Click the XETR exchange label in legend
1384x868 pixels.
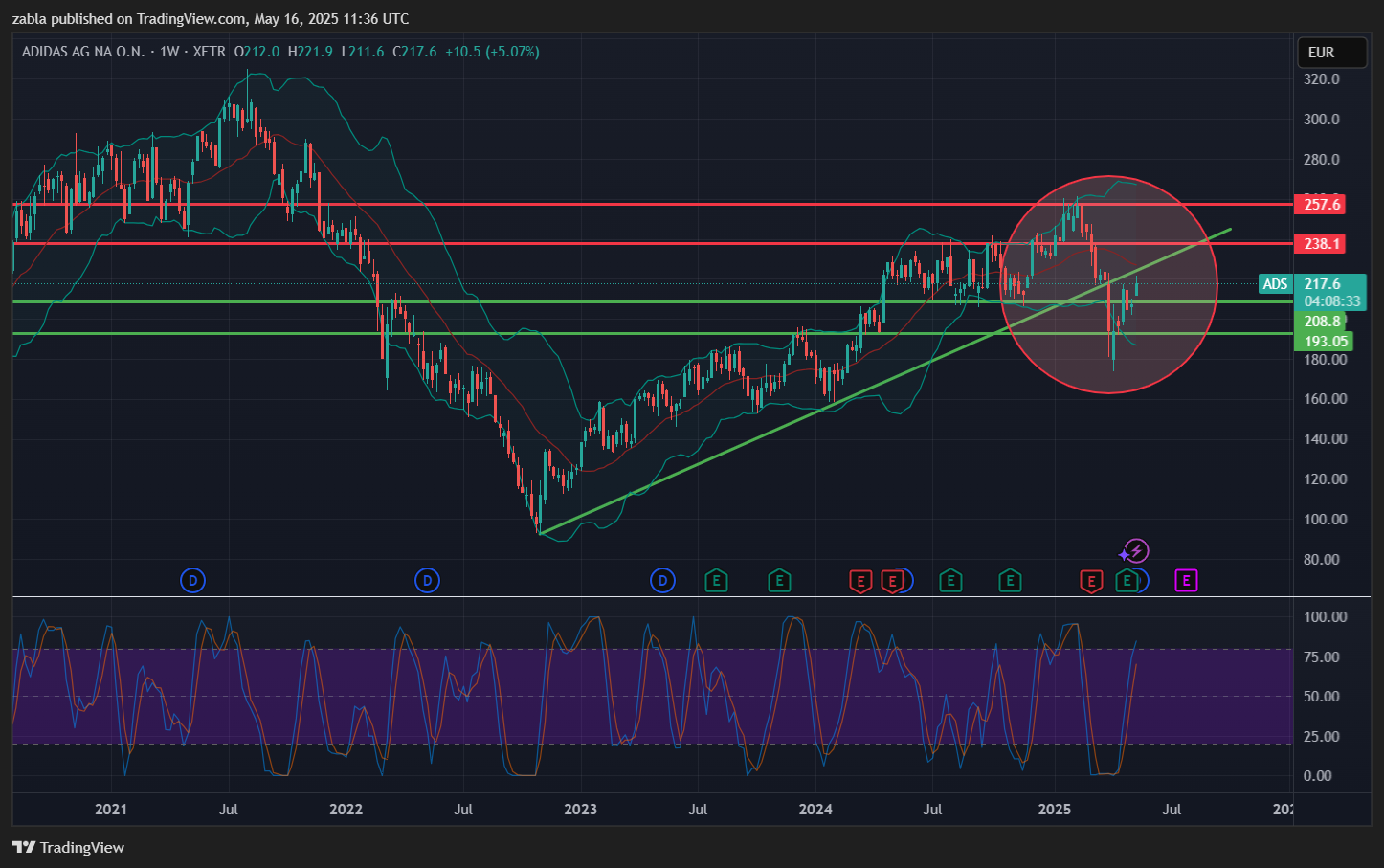210,52
